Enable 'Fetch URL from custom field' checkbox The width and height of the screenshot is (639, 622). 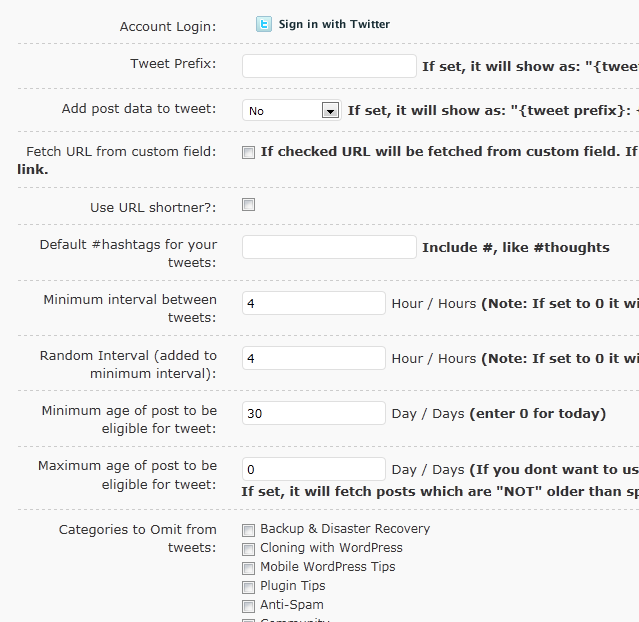click(249, 153)
